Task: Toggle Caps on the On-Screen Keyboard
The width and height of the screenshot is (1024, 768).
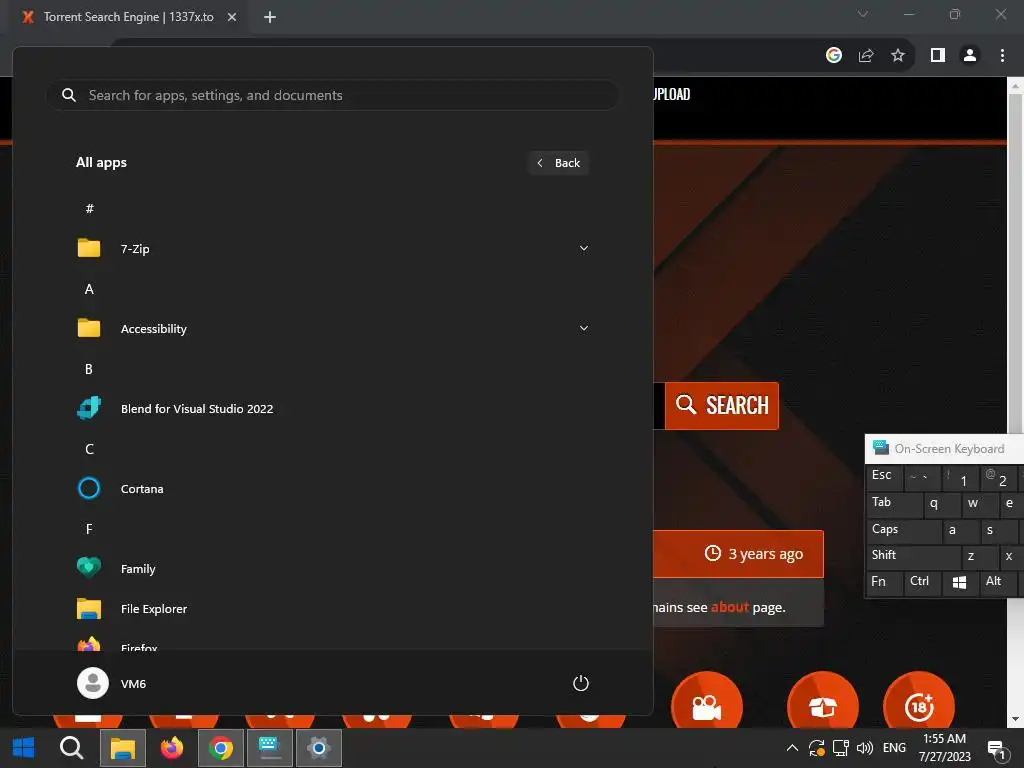Action: point(903,530)
